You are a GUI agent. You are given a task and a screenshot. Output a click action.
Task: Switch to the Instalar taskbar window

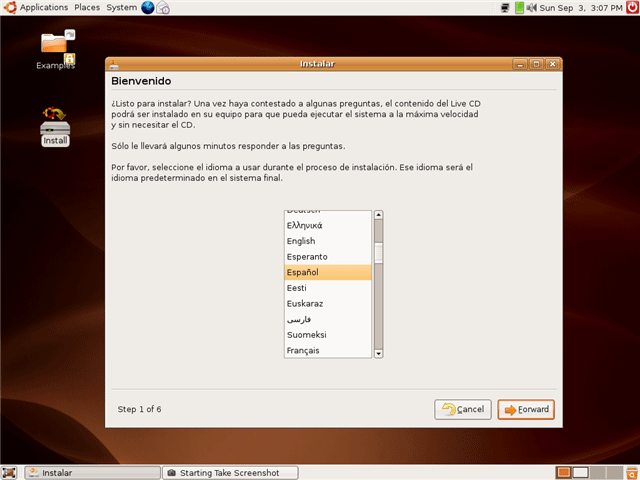[x=92, y=472]
